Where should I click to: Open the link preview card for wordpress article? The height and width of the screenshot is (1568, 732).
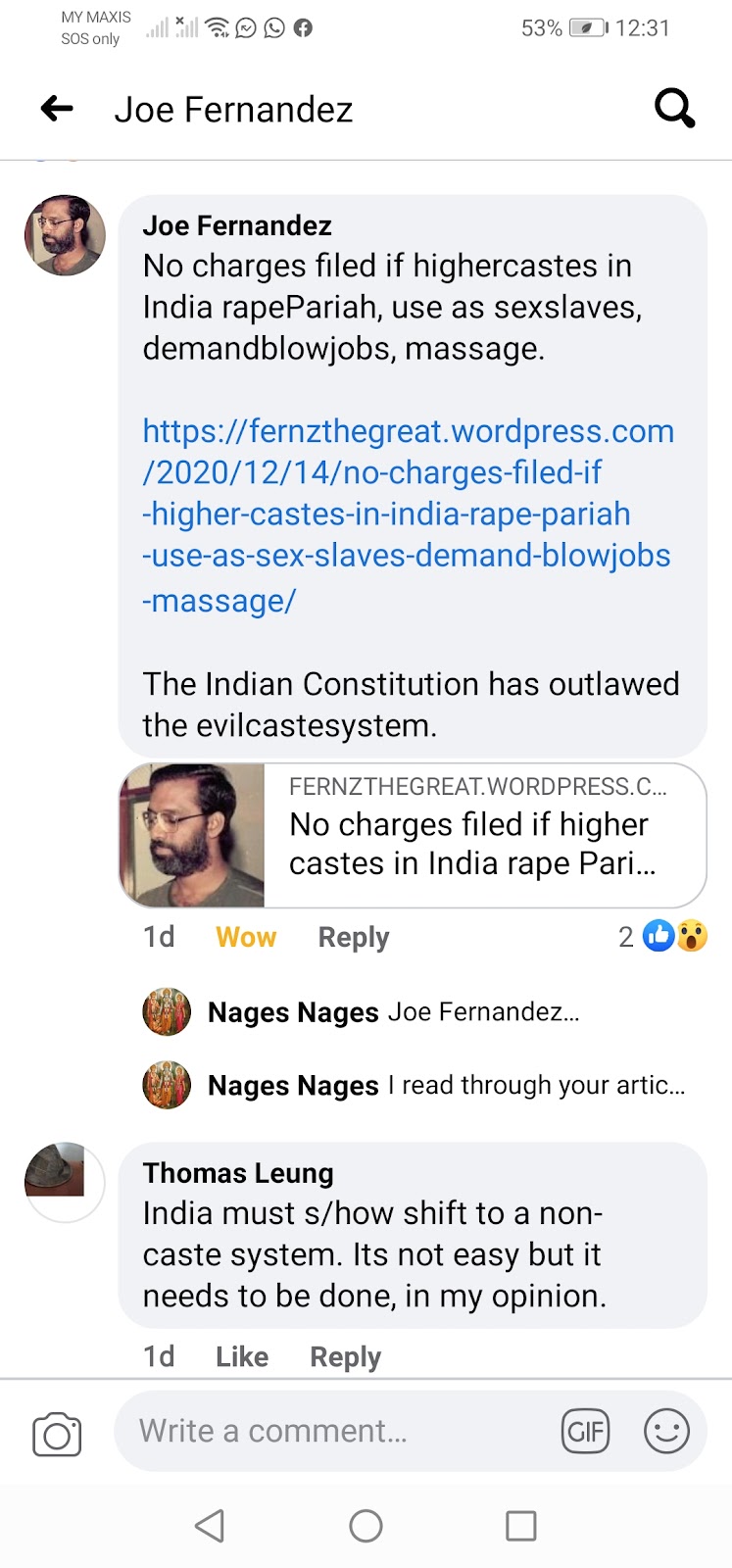pyautogui.click(x=413, y=835)
